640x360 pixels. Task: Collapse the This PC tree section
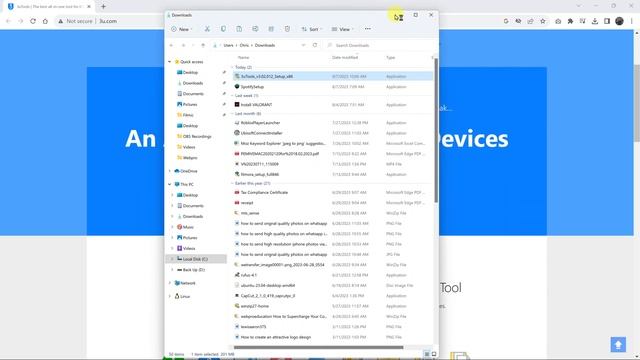coord(170,184)
